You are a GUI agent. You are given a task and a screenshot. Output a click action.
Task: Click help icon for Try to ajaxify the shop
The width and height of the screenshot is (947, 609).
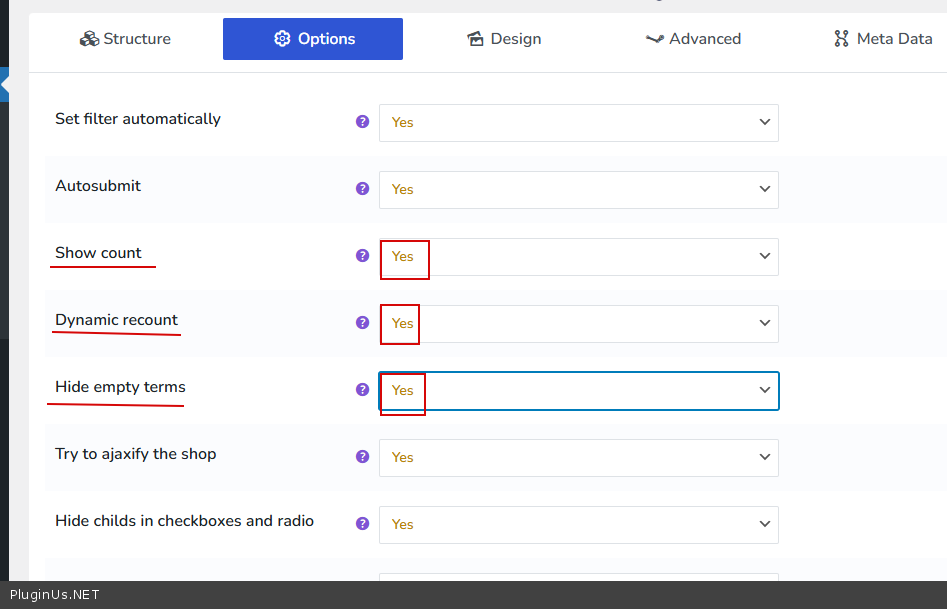point(363,457)
